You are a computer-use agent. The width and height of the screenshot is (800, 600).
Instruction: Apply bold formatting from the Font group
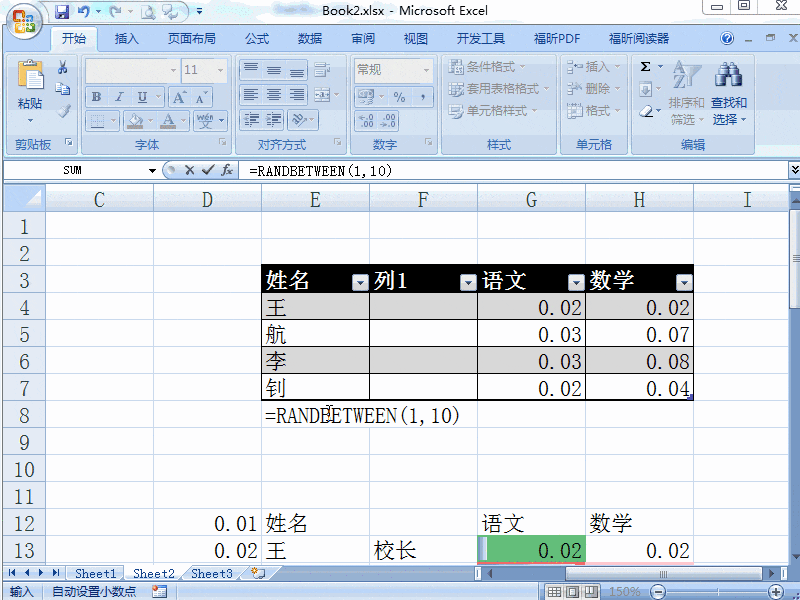(96, 97)
